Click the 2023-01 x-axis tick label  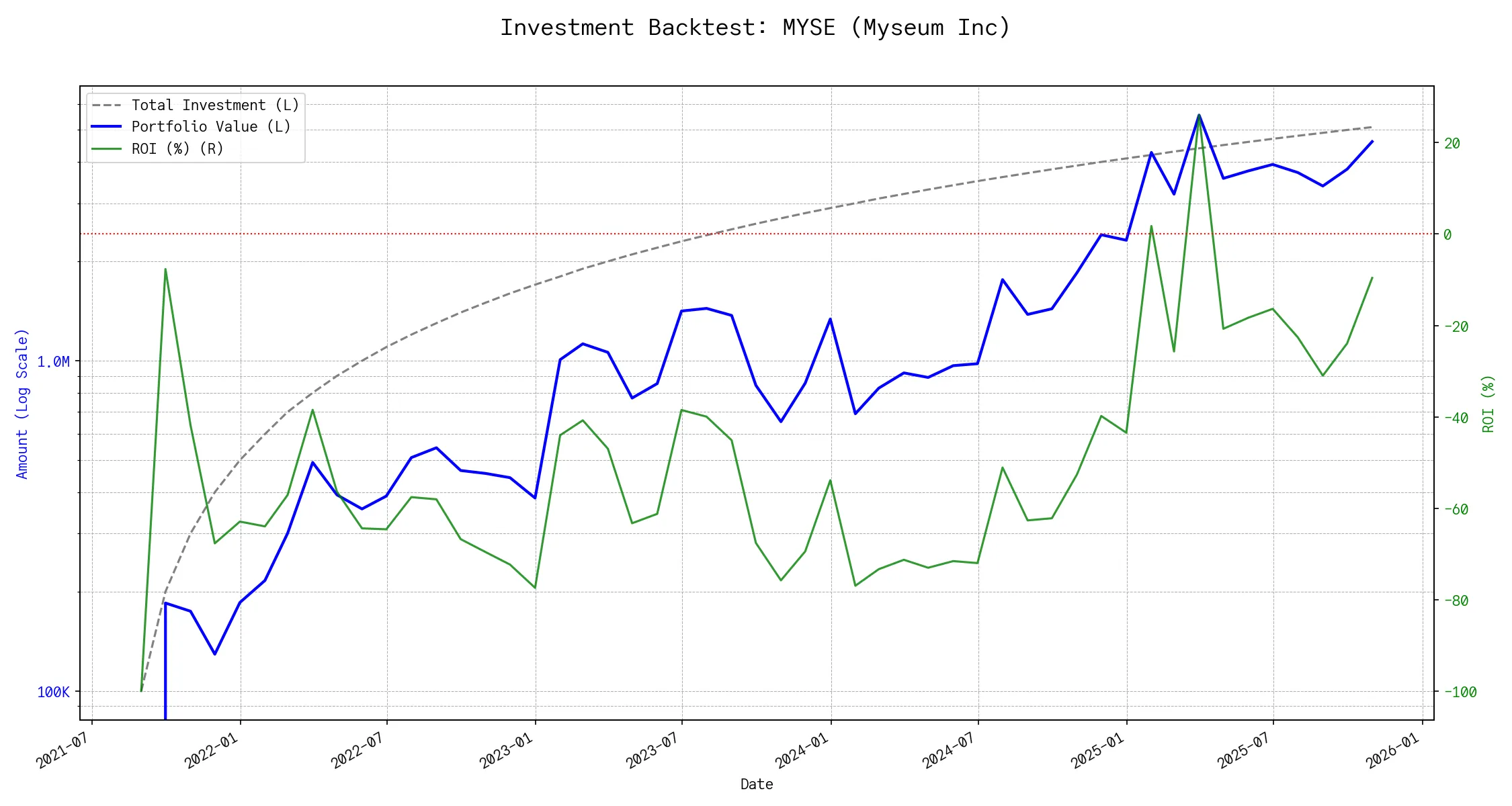tap(506, 750)
